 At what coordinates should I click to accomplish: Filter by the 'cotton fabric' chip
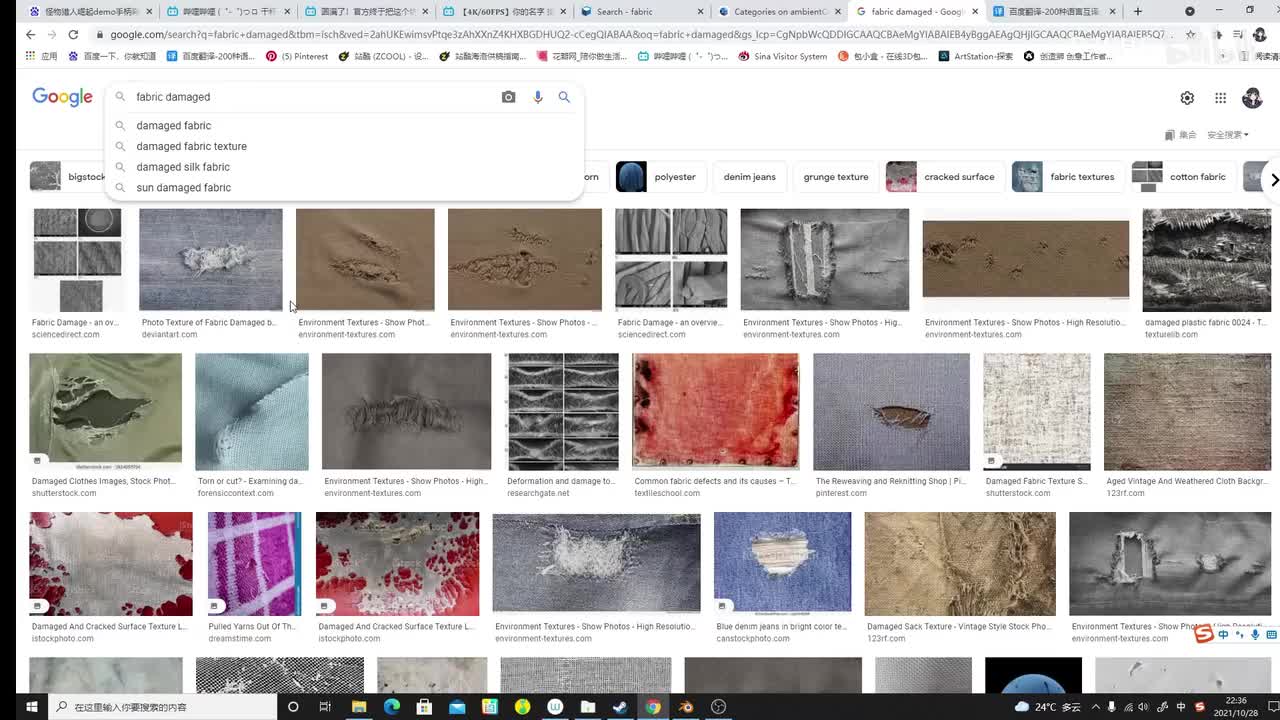[1182, 177]
